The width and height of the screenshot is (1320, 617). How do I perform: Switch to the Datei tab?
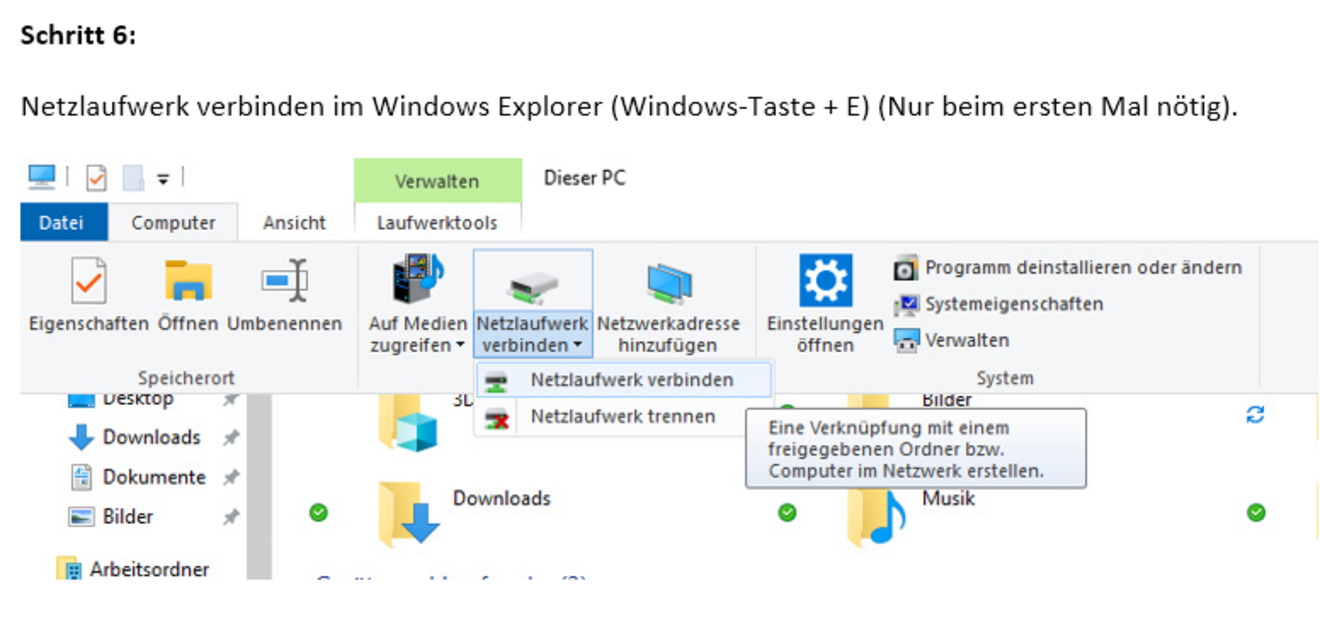(61, 223)
